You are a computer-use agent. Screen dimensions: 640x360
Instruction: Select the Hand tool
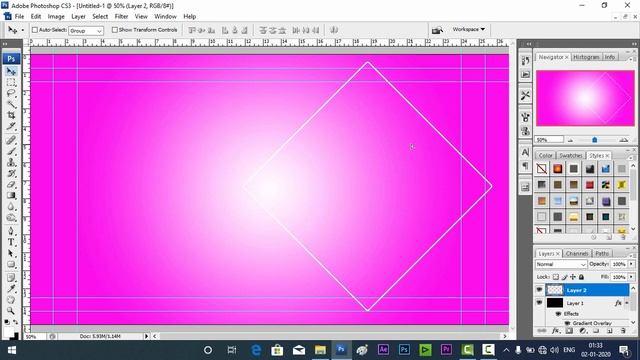point(11,300)
